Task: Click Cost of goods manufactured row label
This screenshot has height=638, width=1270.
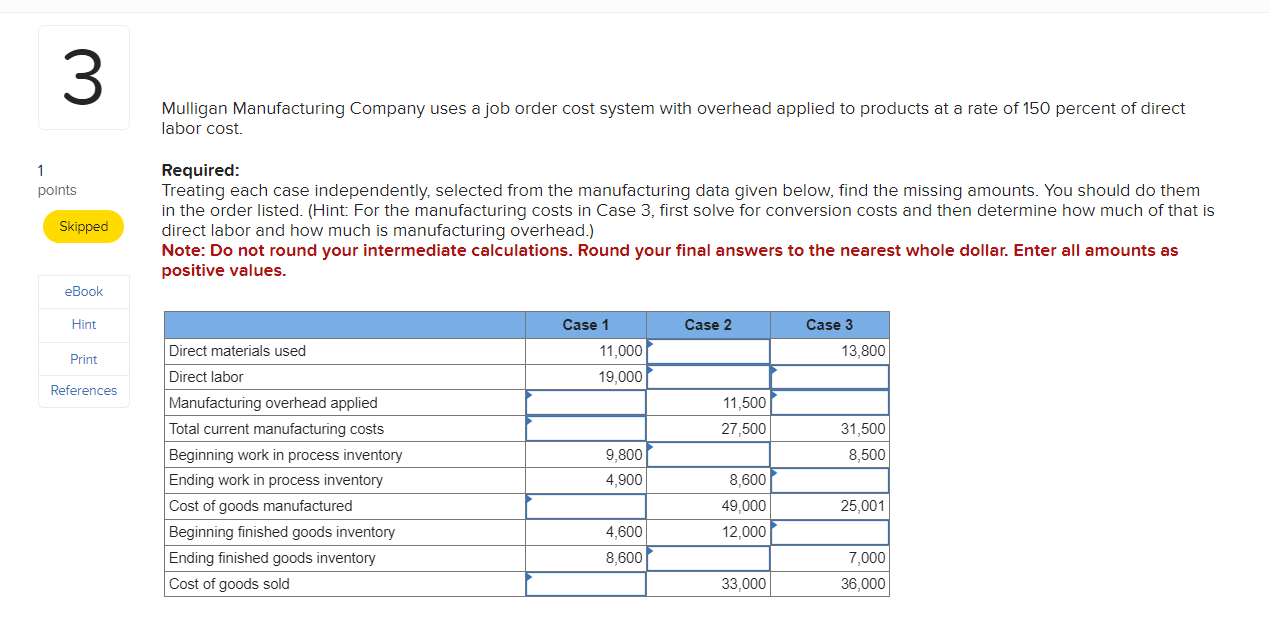Action: click(261, 506)
